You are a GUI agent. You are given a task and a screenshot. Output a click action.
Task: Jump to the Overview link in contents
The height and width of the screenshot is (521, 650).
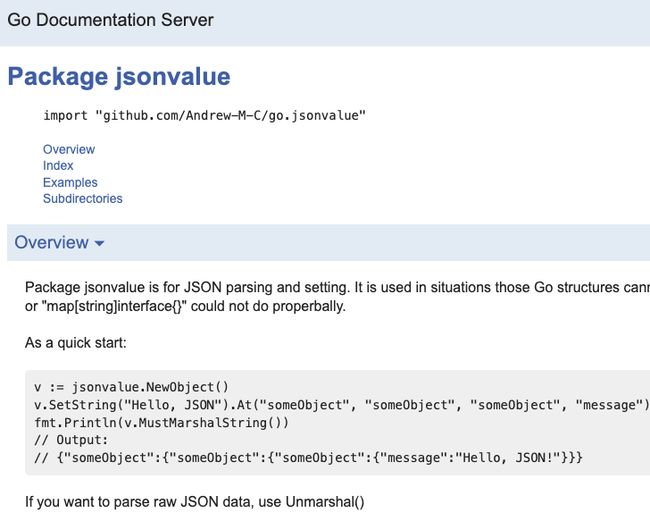tap(69, 149)
